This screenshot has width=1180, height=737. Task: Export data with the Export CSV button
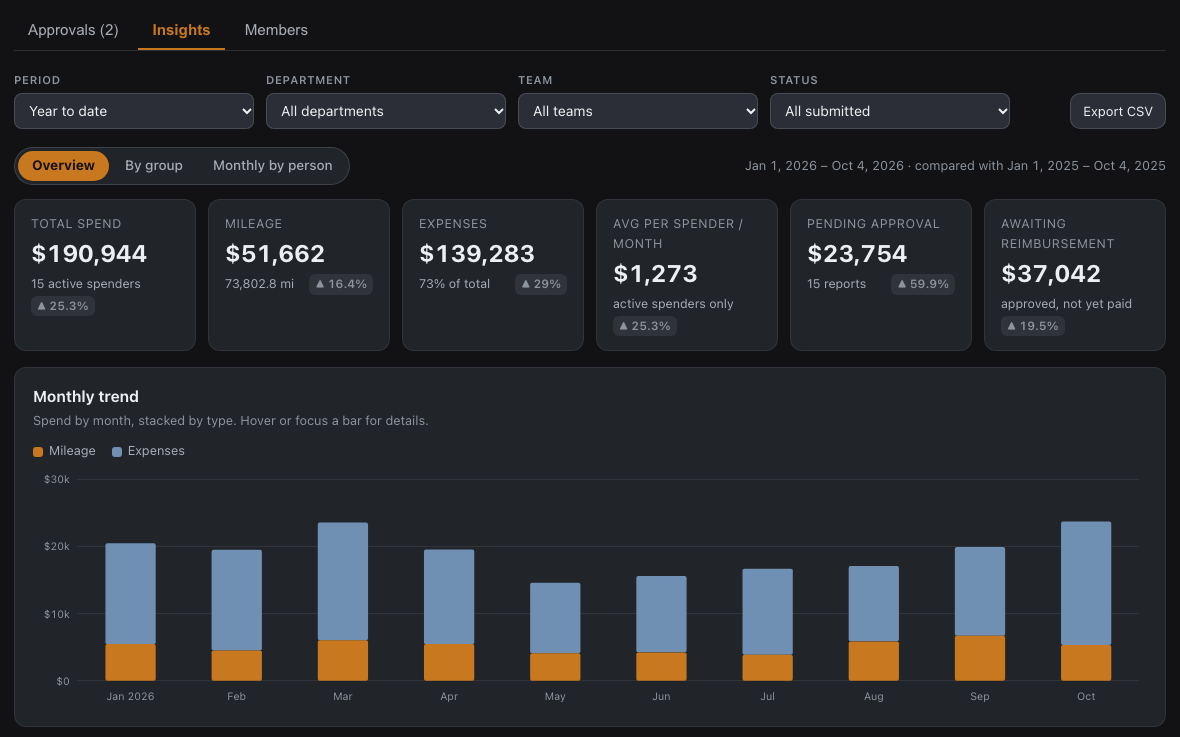click(1118, 111)
